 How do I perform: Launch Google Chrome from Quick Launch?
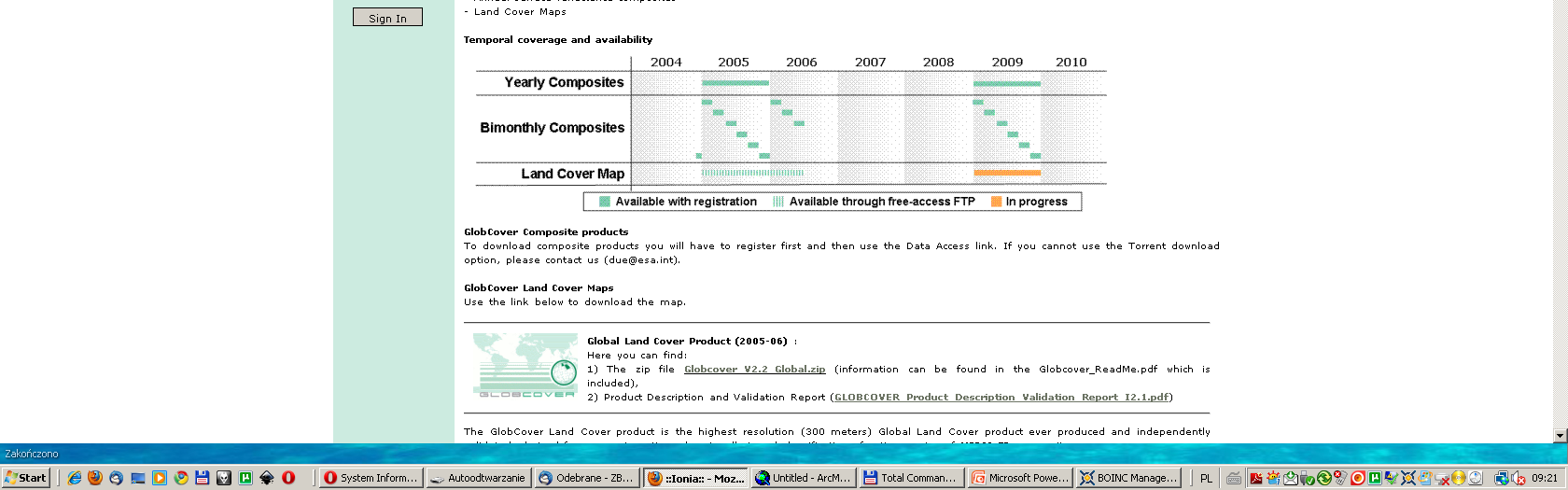181,478
